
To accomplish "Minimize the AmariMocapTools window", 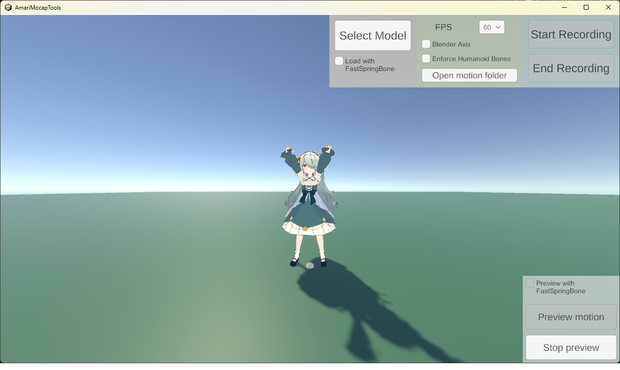I will coord(564,8).
